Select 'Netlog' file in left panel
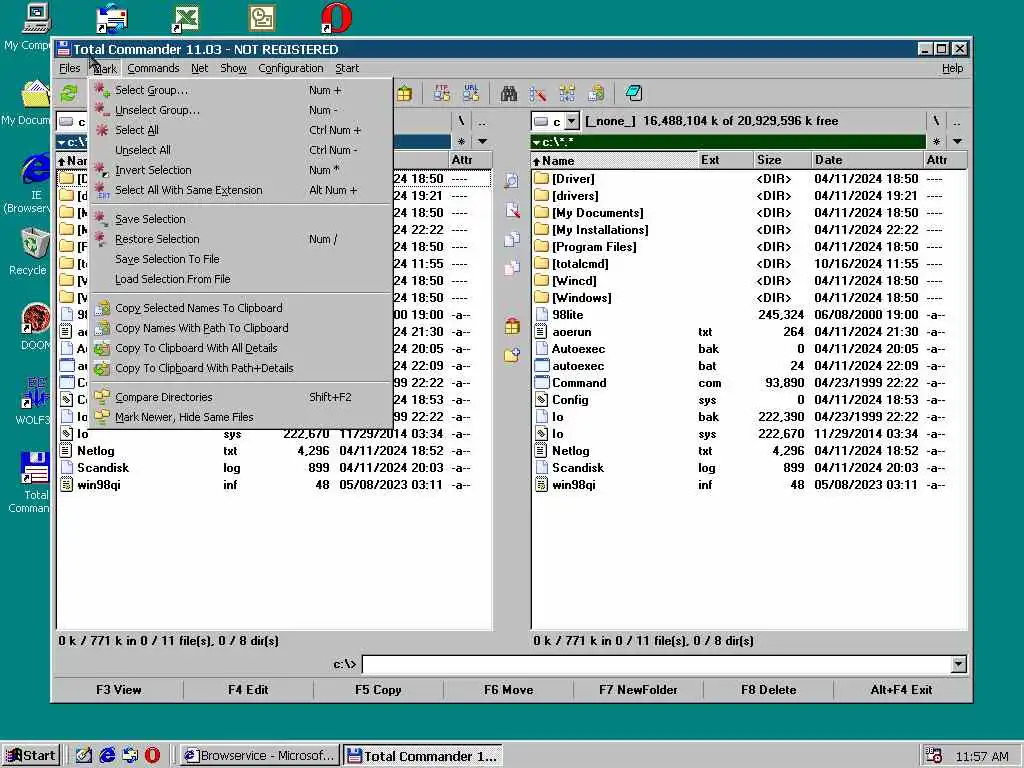 [x=95, y=451]
